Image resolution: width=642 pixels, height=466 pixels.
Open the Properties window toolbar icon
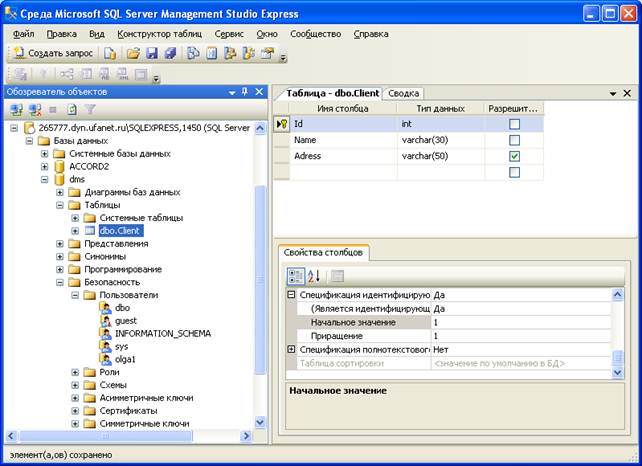coord(267,53)
